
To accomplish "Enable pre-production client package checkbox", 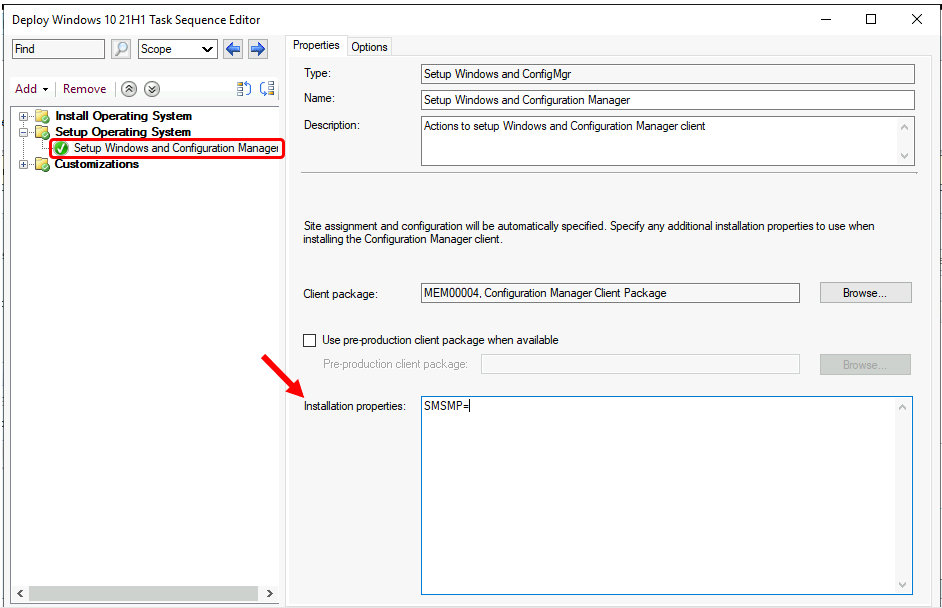I will (x=309, y=341).
